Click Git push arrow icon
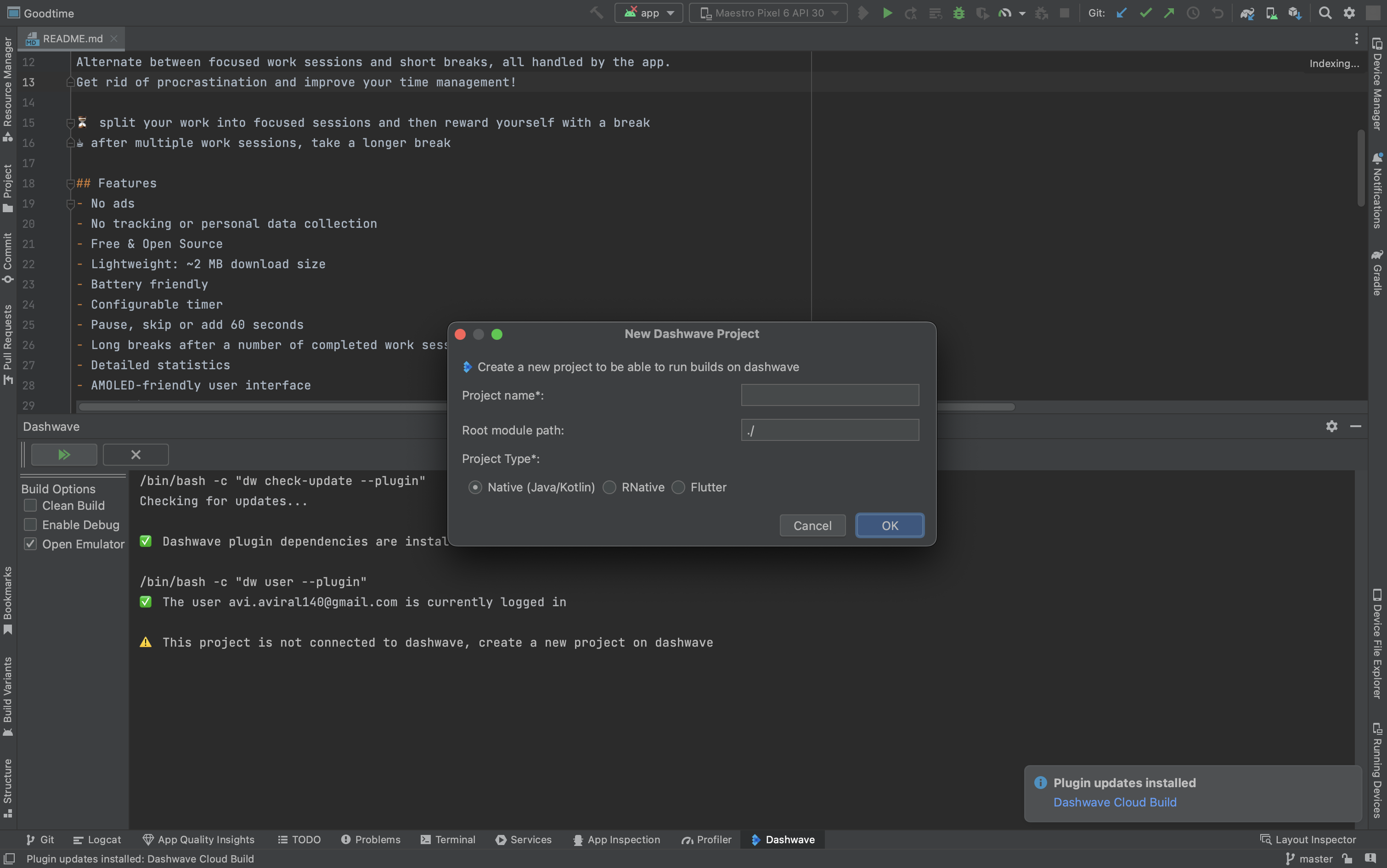 click(x=1169, y=13)
